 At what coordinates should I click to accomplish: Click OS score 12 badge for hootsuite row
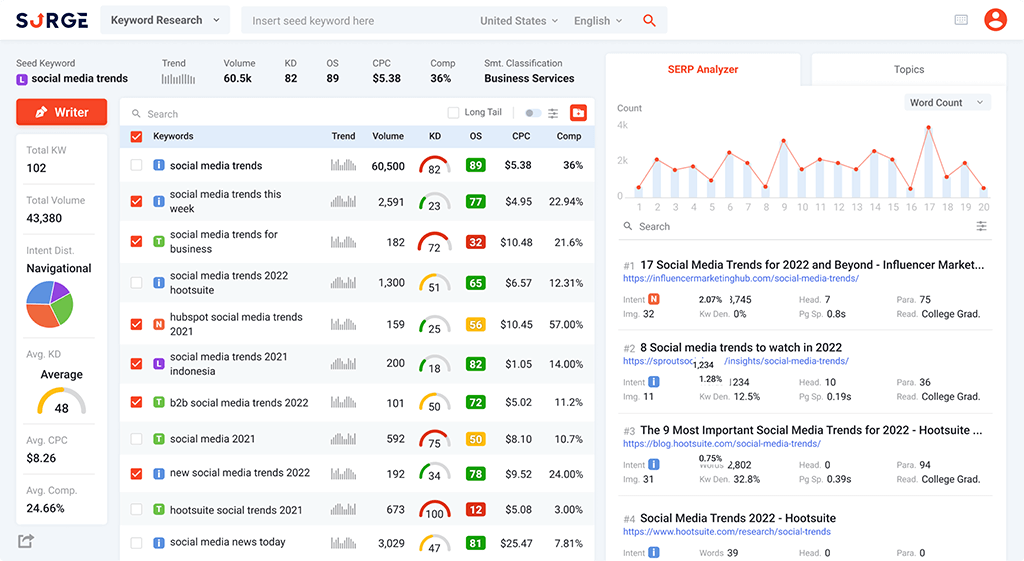475,509
